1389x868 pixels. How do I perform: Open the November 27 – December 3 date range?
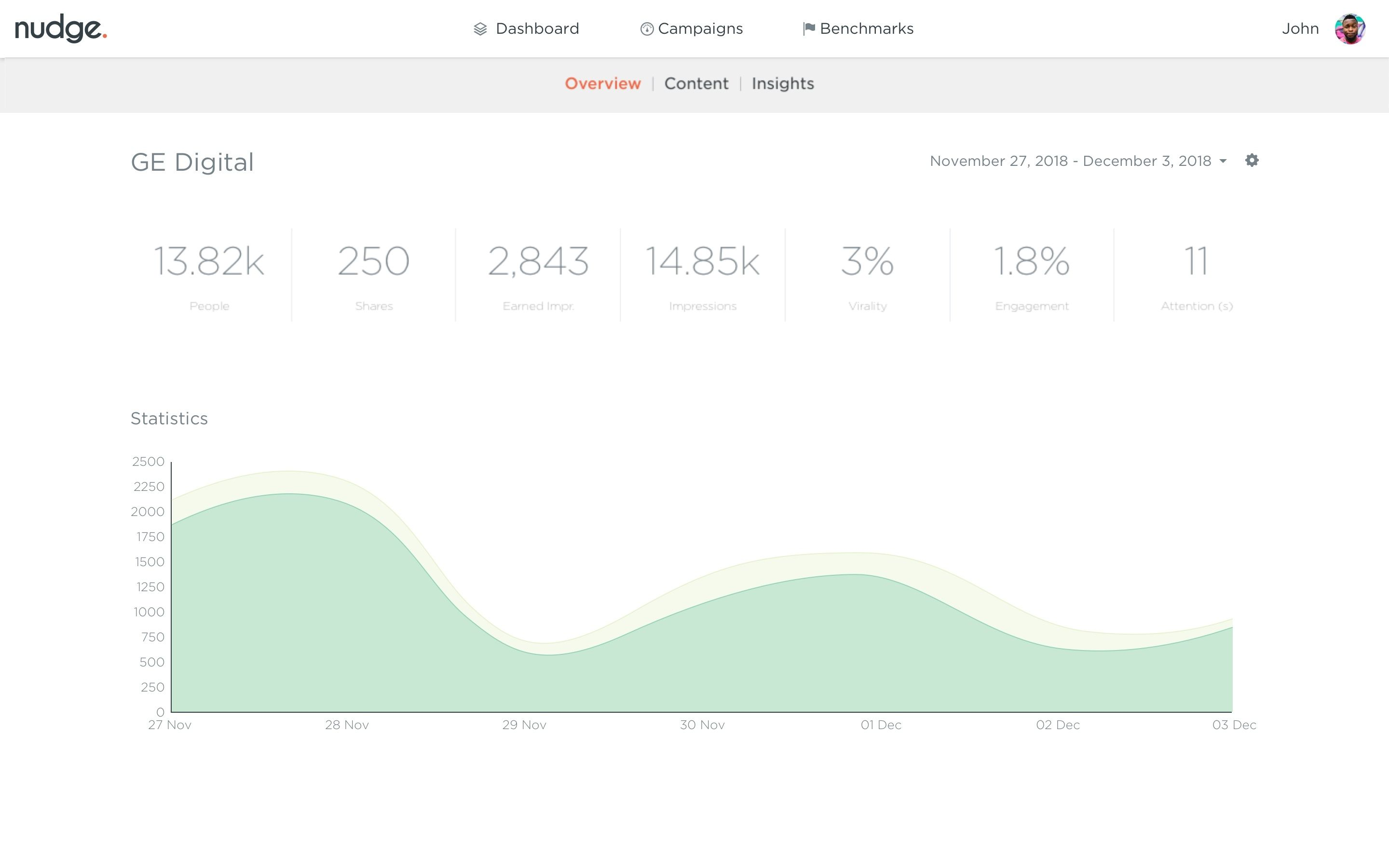pyautogui.click(x=1078, y=161)
